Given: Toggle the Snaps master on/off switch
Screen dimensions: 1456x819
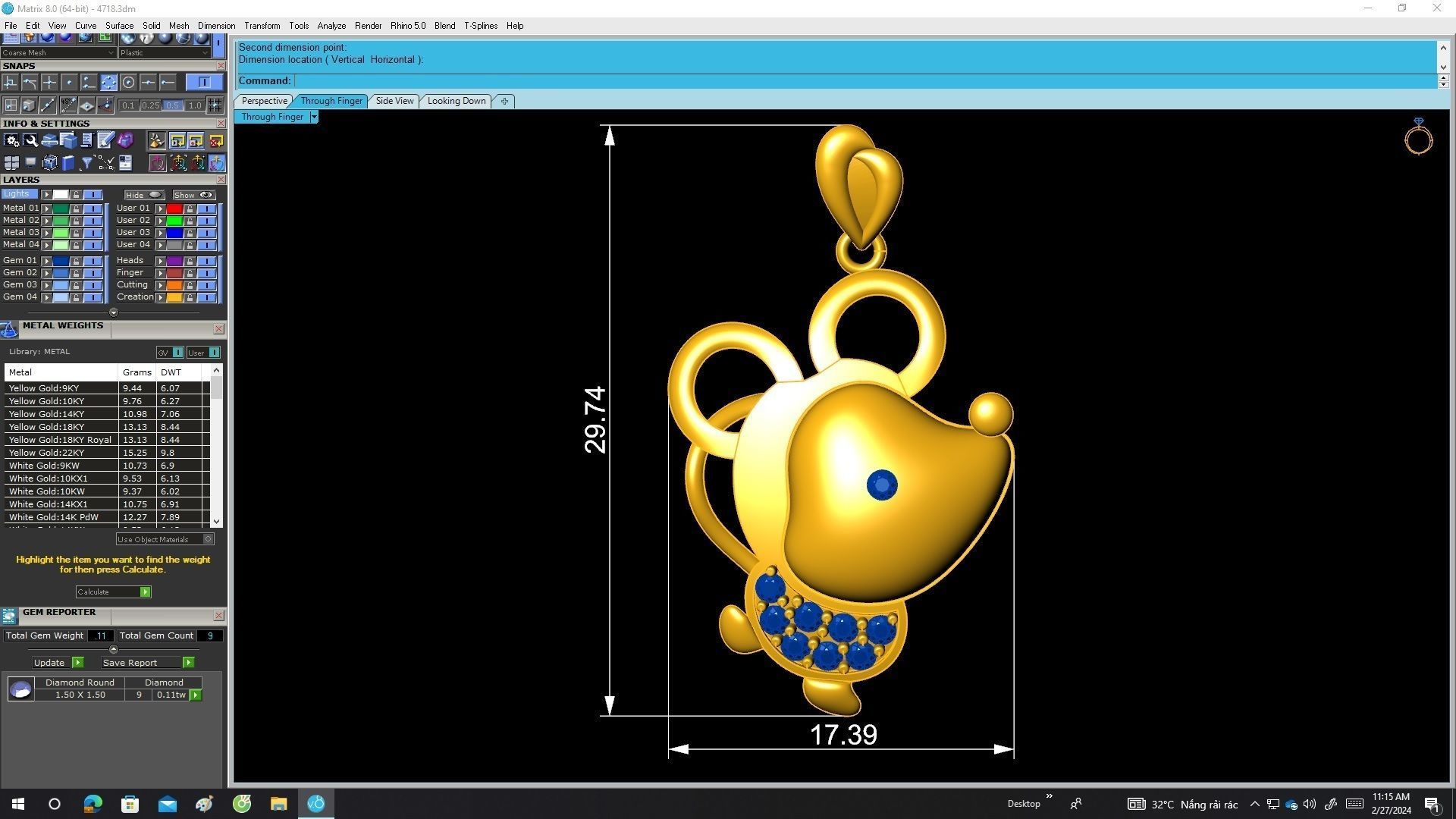Looking at the screenshot, I should point(204,82).
